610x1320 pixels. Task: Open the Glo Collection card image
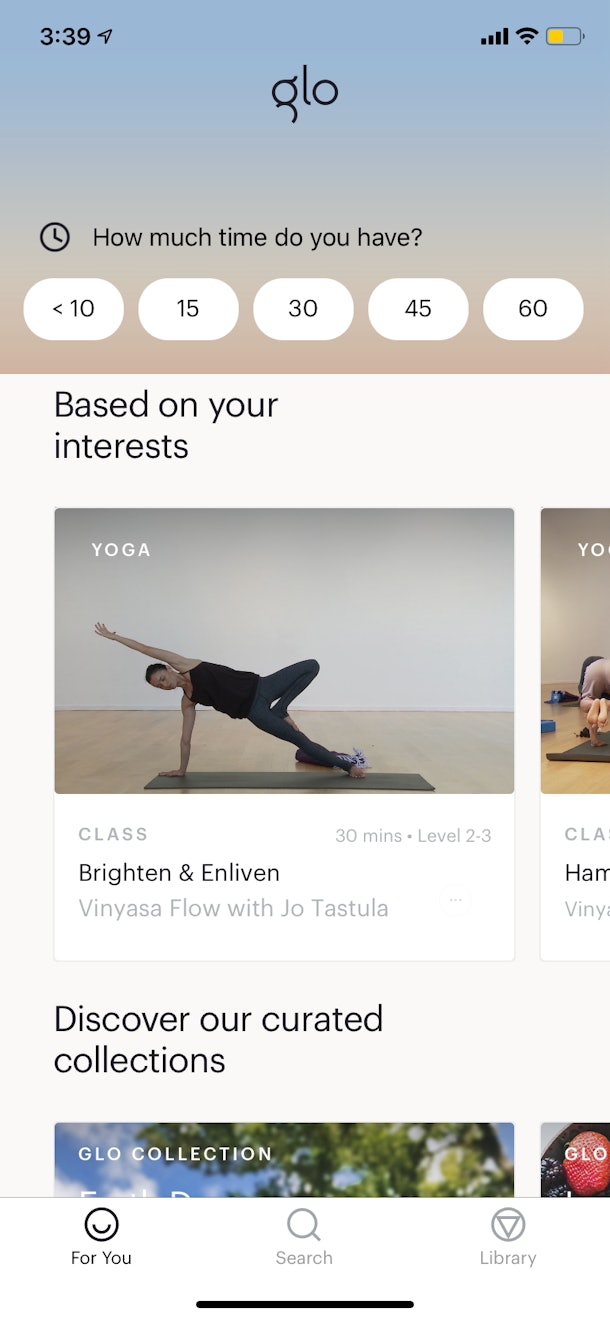(x=285, y=1160)
